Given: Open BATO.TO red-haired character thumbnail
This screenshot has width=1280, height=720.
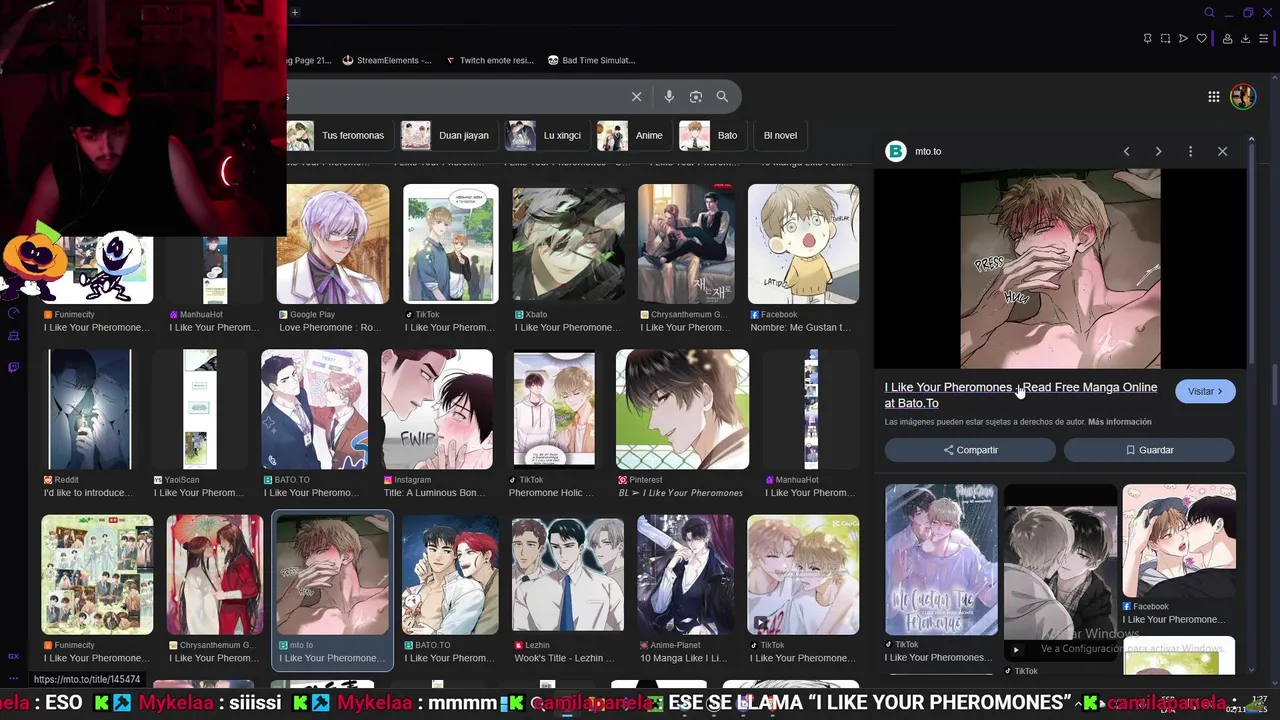Looking at the screenshot, I should click(x=450, y=575).
